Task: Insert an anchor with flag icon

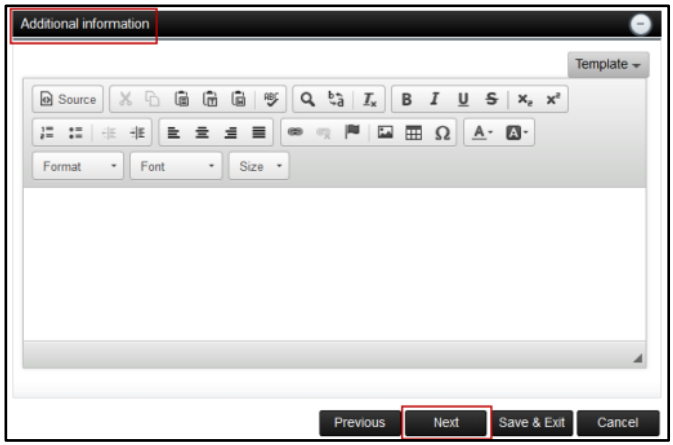Action: (352, 132)
